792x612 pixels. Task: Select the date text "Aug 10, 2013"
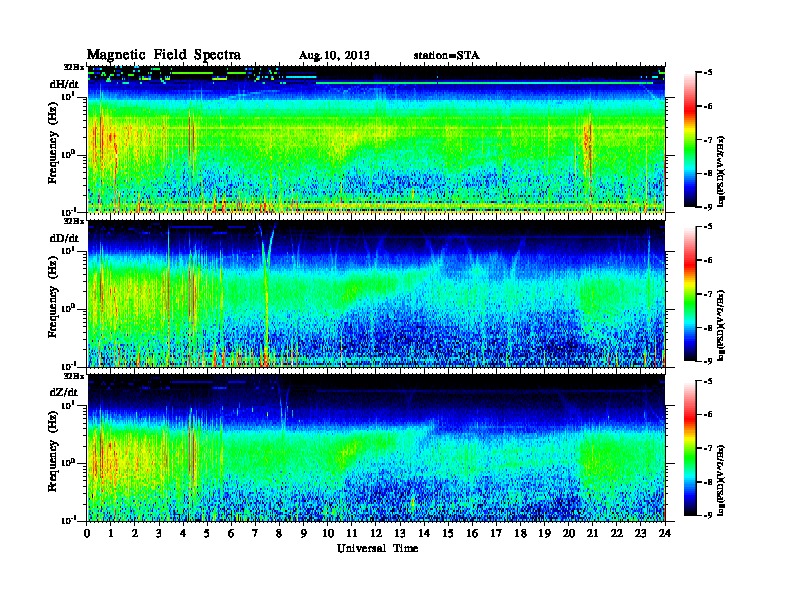[334, 55]
